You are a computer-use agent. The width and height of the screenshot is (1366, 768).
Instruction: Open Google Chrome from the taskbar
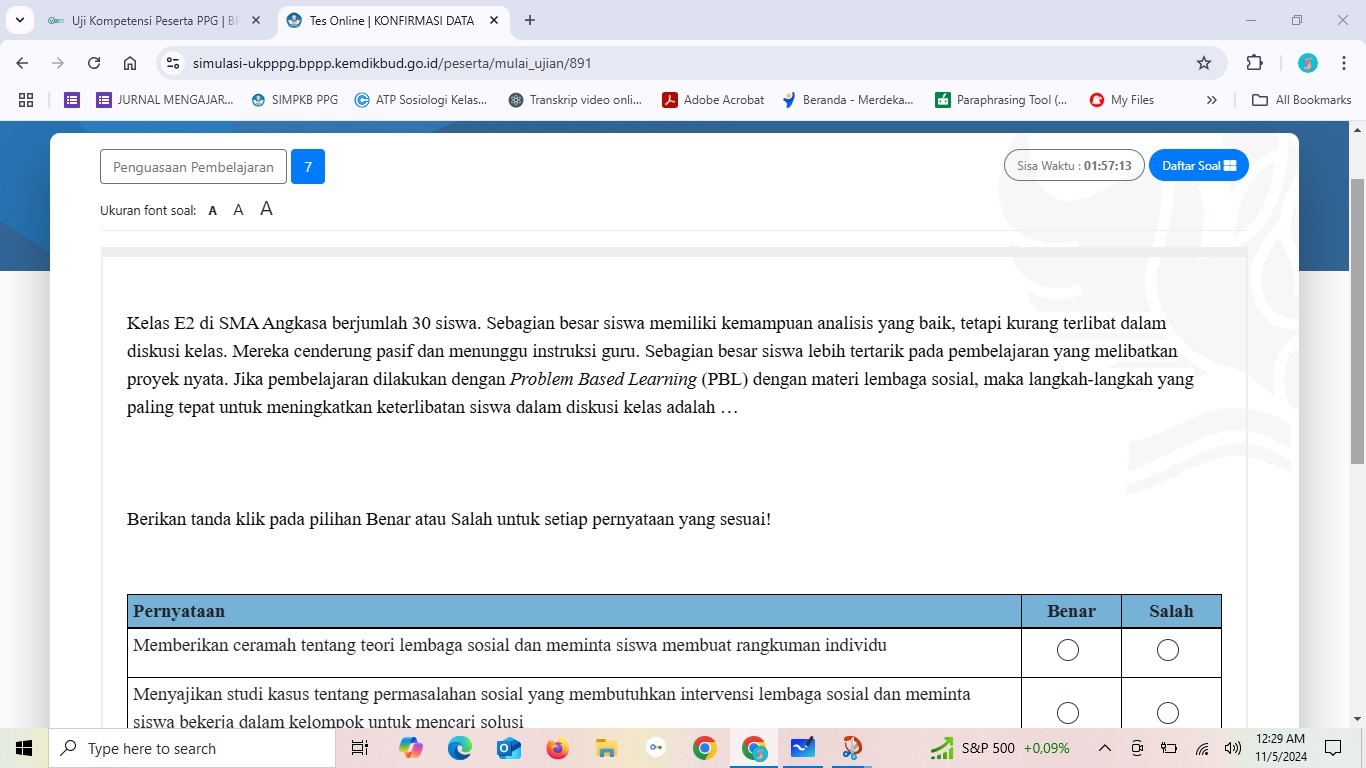tap(705, 748)
